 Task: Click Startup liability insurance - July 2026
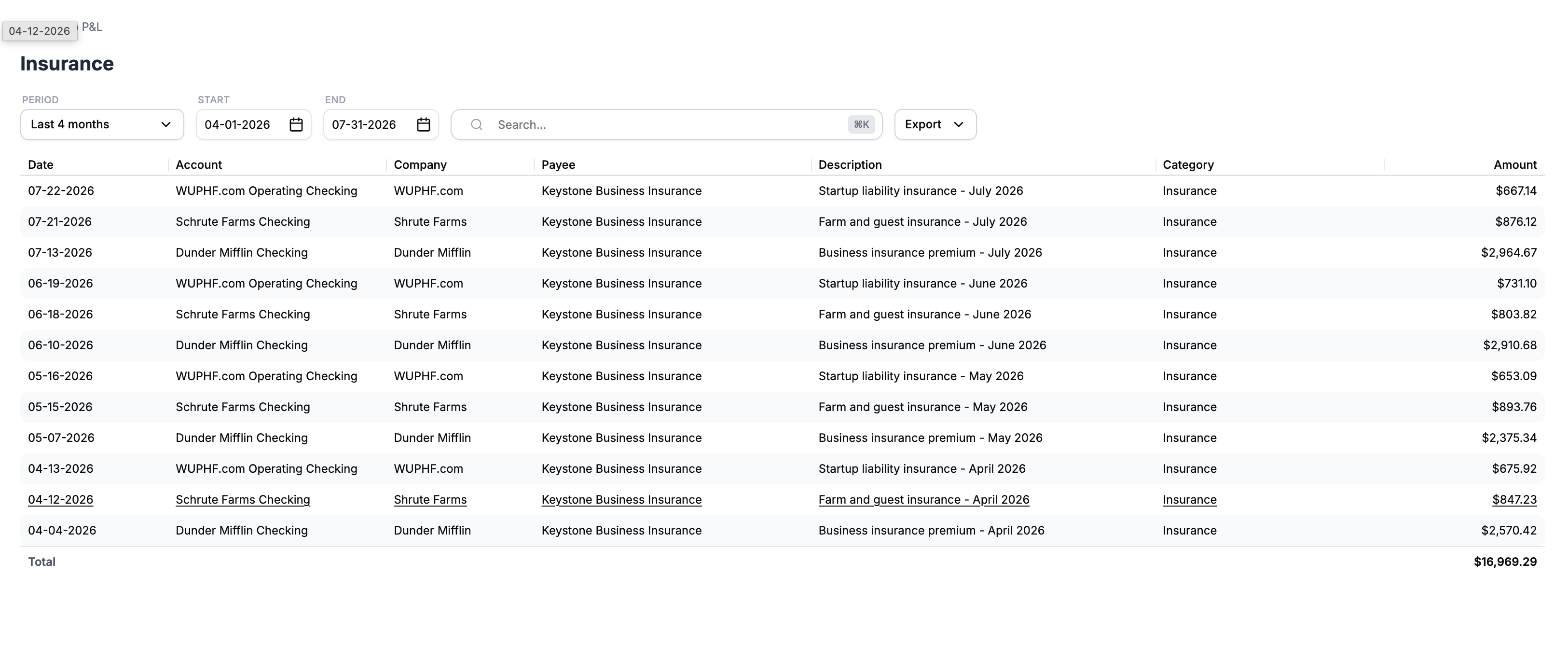[x=921, y=191]
